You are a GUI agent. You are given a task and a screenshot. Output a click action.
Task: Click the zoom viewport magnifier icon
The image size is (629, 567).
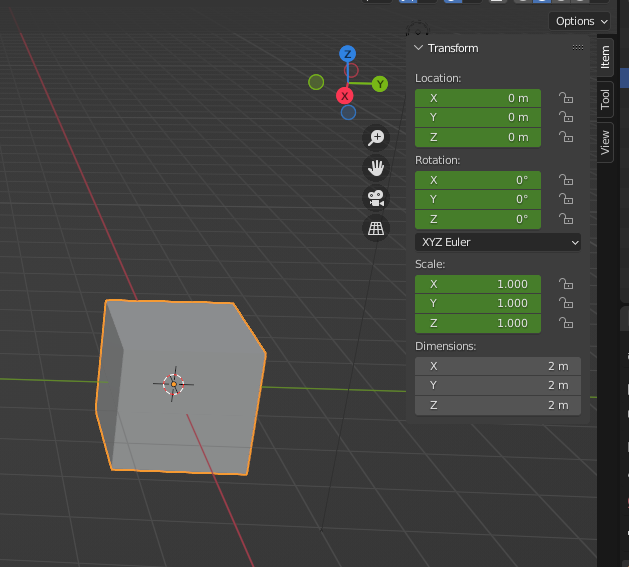[376, 138]
